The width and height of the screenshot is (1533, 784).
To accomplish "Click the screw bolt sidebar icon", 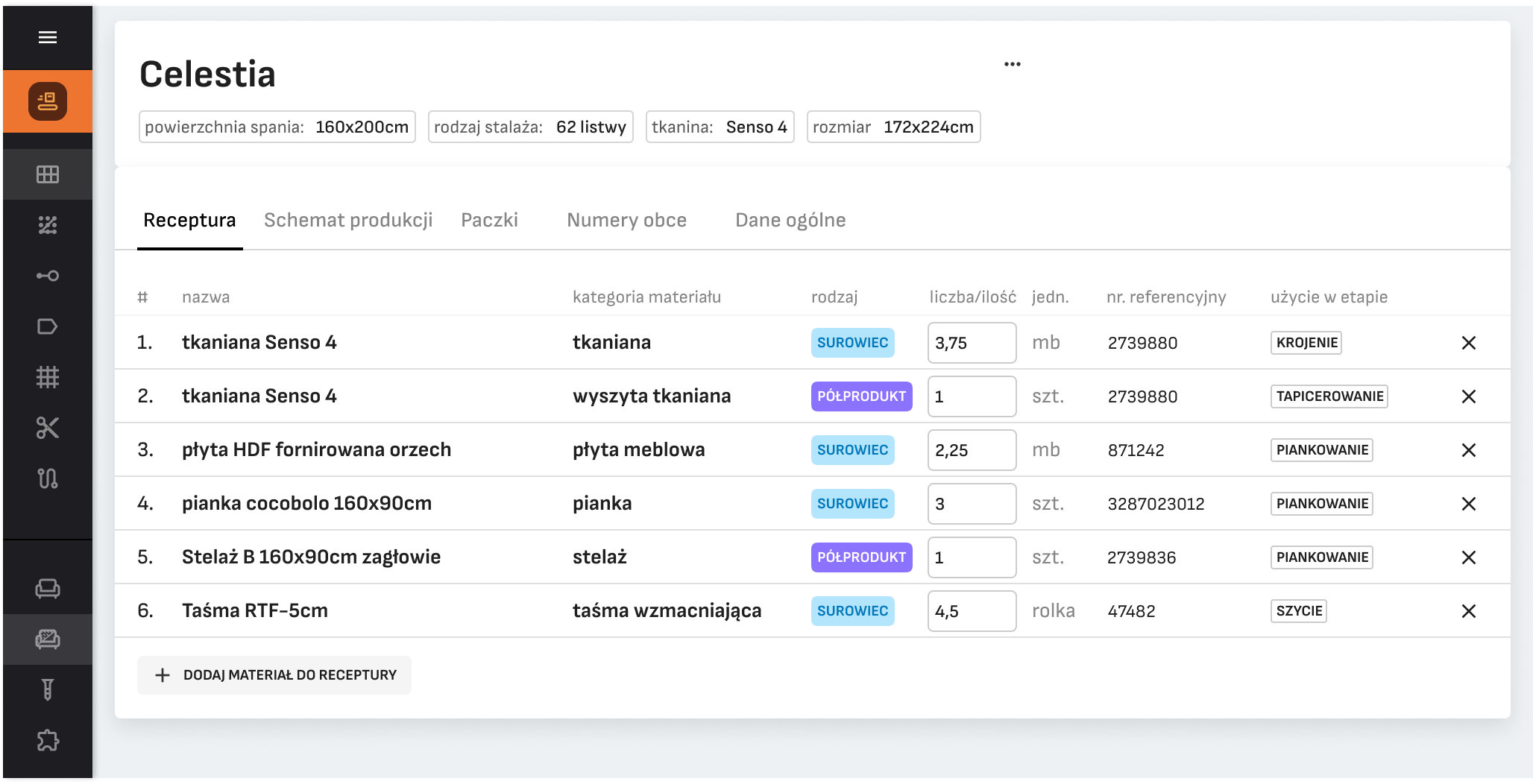I will (48, 689).
